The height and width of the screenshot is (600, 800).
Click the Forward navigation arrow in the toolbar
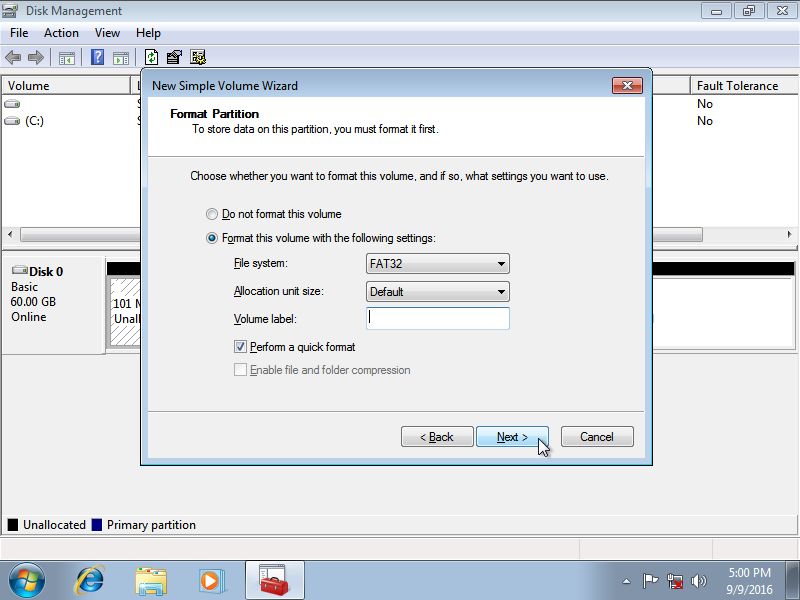(34, 57)
